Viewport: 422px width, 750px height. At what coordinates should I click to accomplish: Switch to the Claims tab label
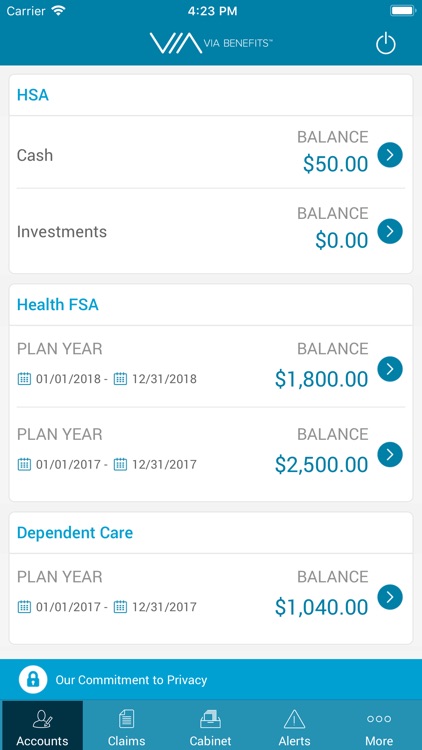[x=126, y=741]
